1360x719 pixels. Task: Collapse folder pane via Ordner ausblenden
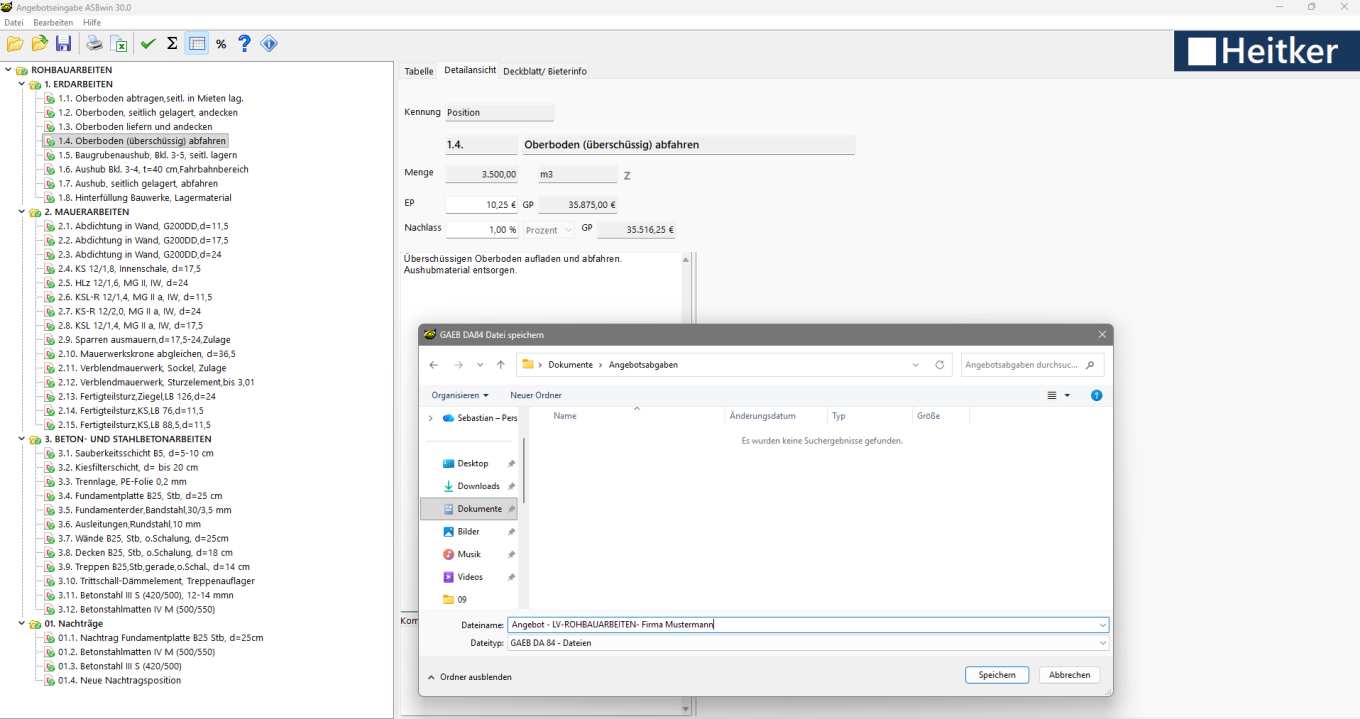click(x=469, y=677)
